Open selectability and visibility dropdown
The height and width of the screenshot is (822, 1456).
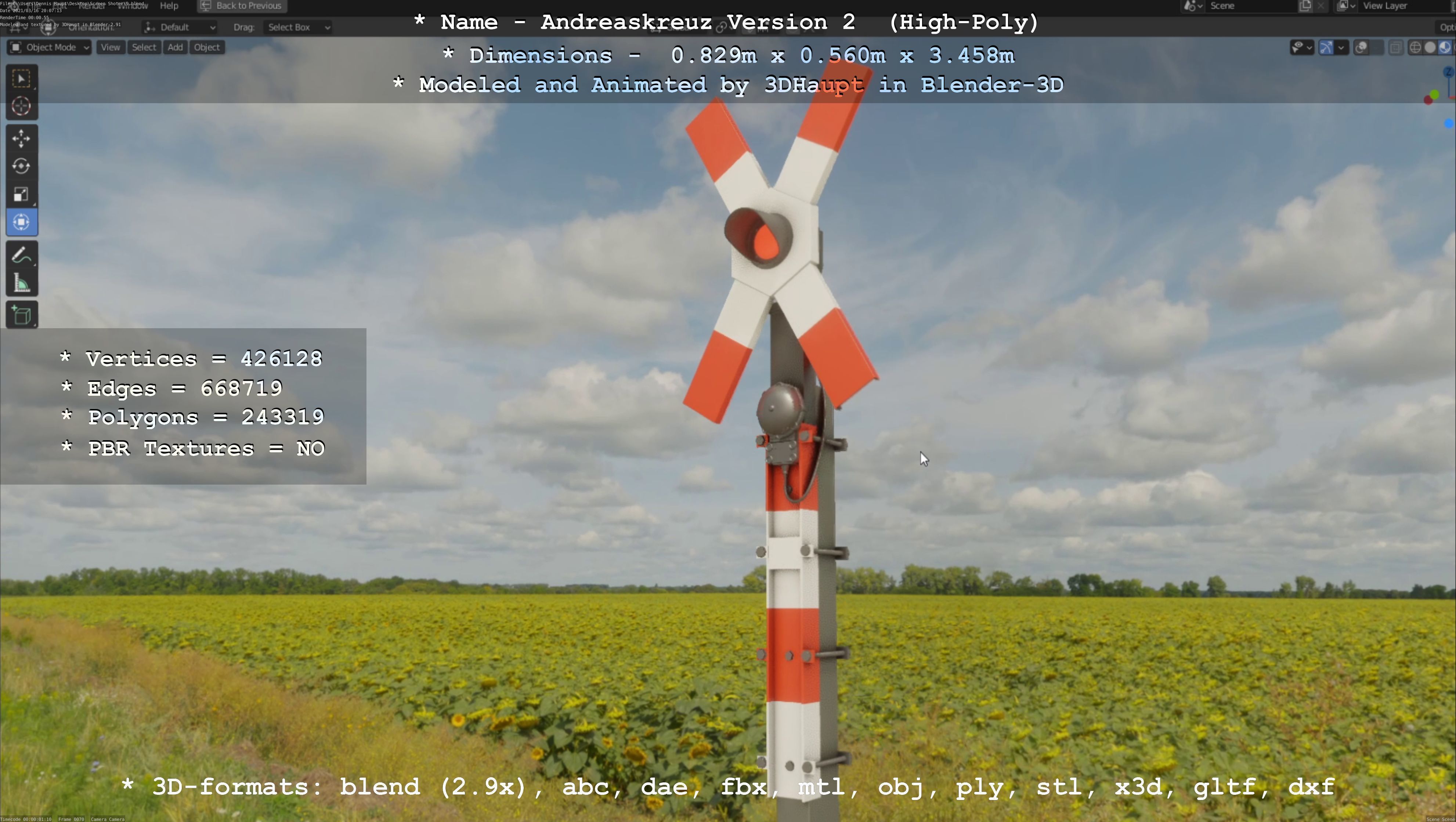1302,47
